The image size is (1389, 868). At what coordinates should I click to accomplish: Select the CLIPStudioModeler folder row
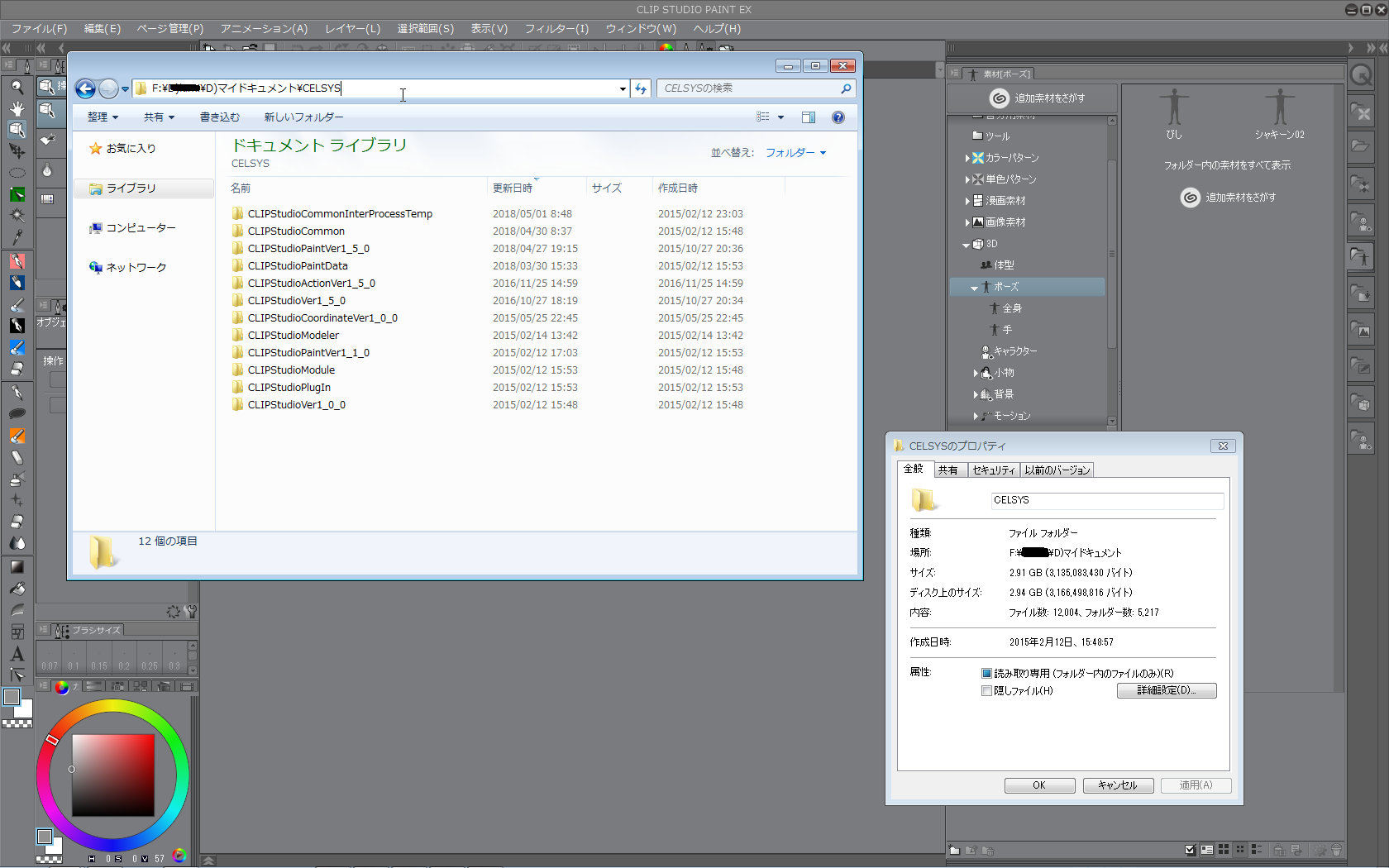point(488,336)
